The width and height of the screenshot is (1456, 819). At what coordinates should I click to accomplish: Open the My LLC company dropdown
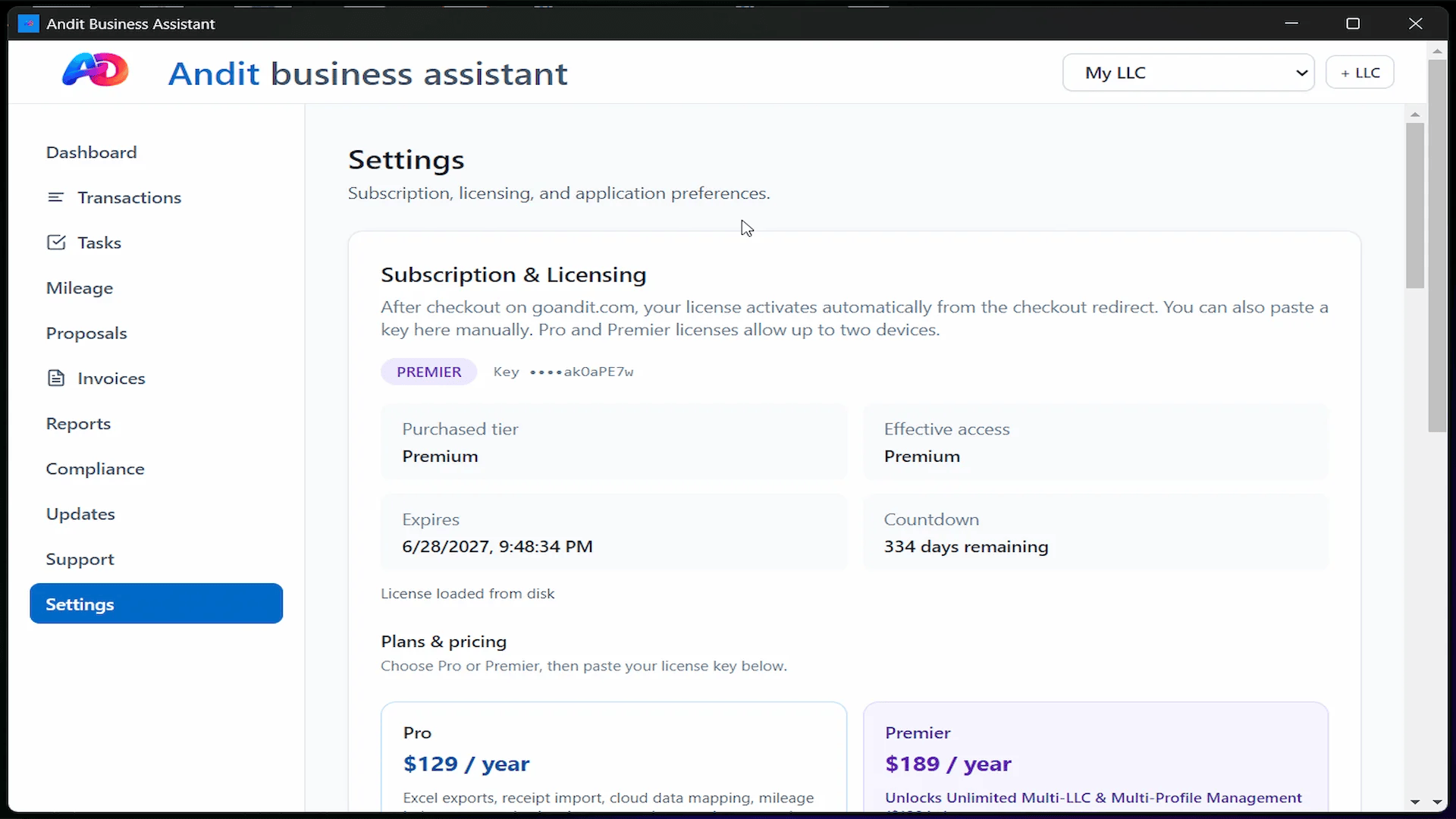coord(1188,73)
